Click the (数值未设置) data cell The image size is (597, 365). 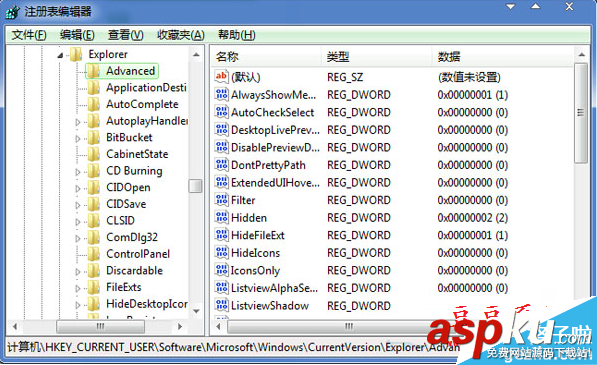click(x=469, y=77)
